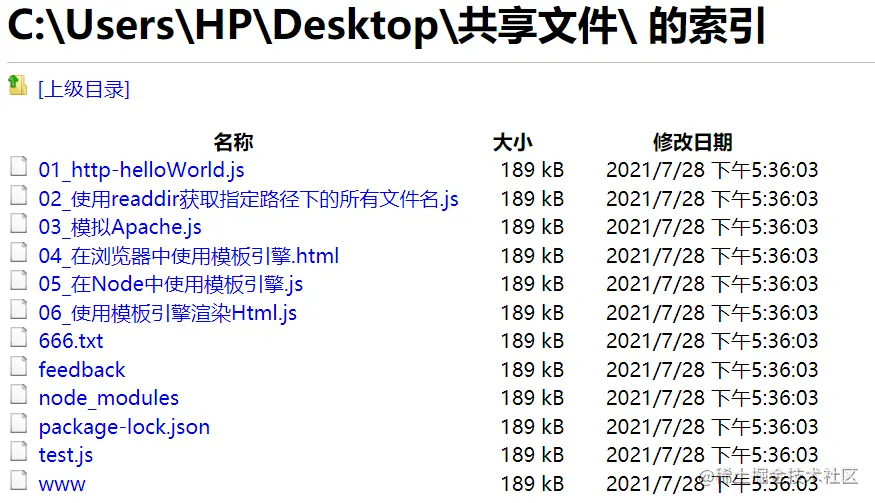Click file icon beside package-lock.json
Image resolution: width=875 pixels, height=503 pixels.
pyautogui.click(x=18, y=423)
